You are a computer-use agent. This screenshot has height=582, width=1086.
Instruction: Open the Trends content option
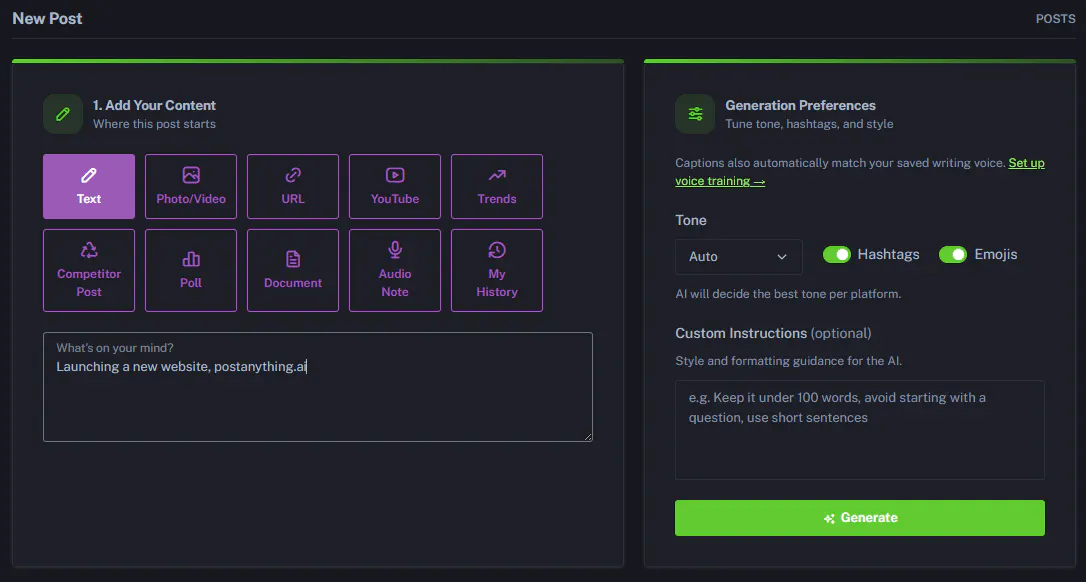pos(497,186)
